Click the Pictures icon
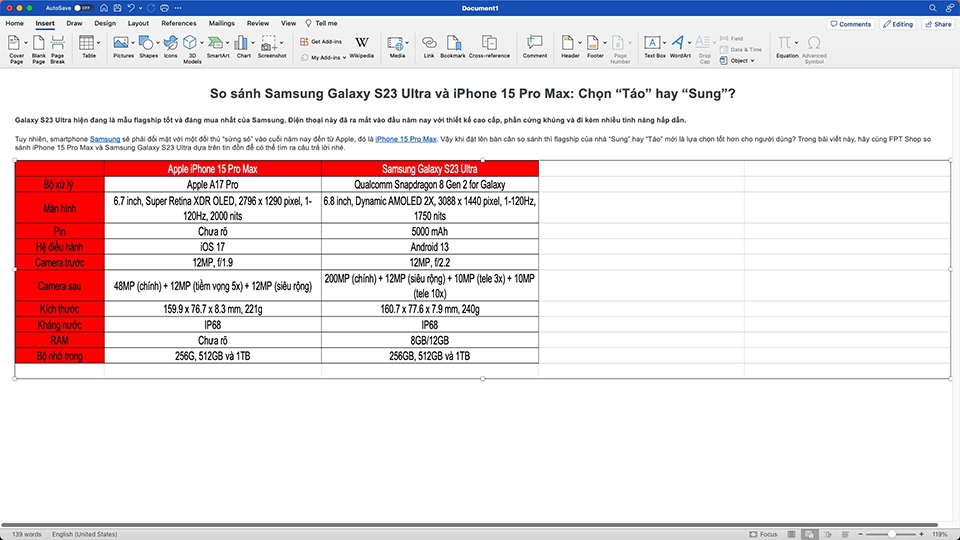Viewport: 960px width, 540px height. (121, 43)
